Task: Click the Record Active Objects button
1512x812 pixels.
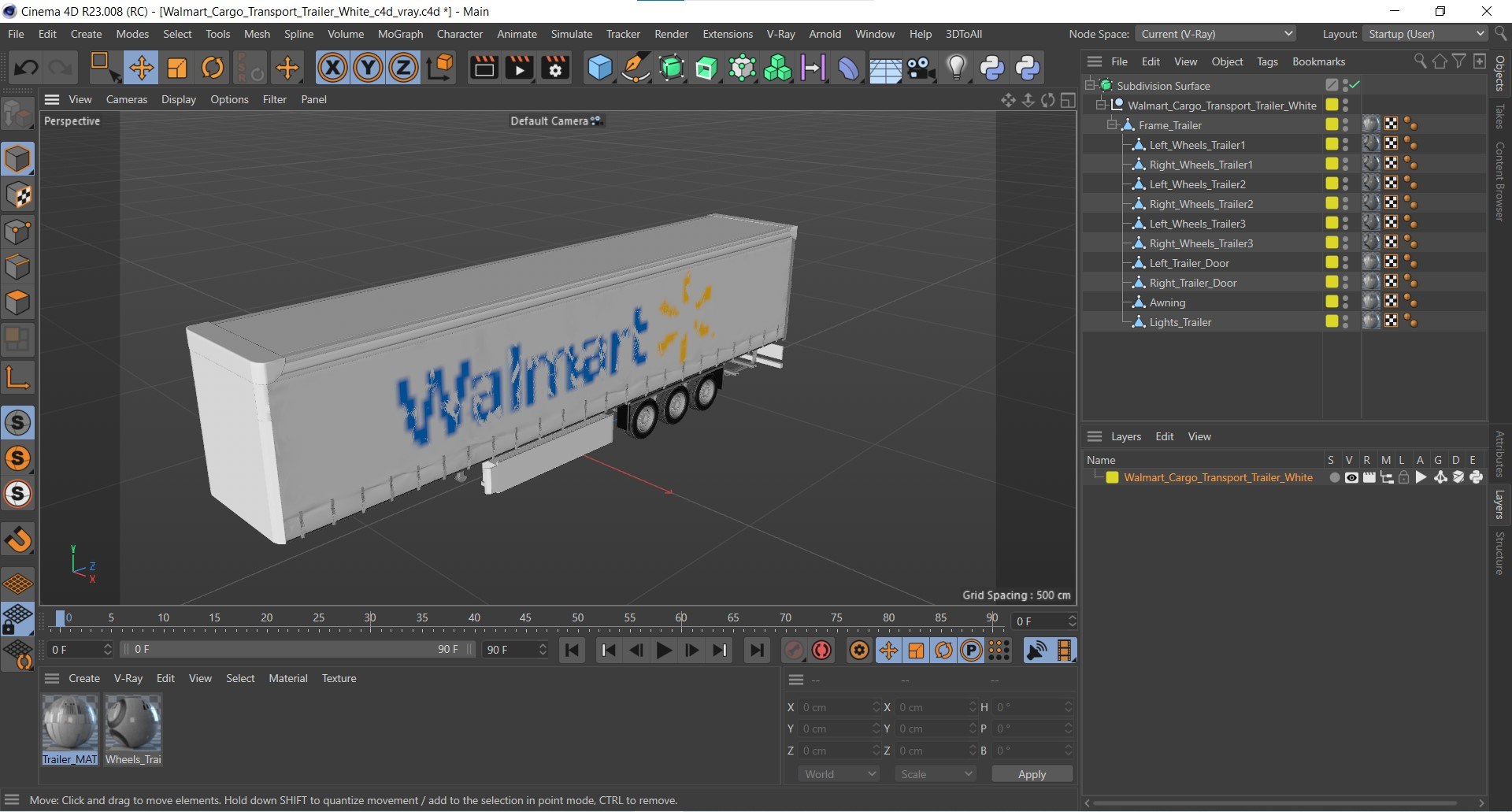Action: coord(794,651)
